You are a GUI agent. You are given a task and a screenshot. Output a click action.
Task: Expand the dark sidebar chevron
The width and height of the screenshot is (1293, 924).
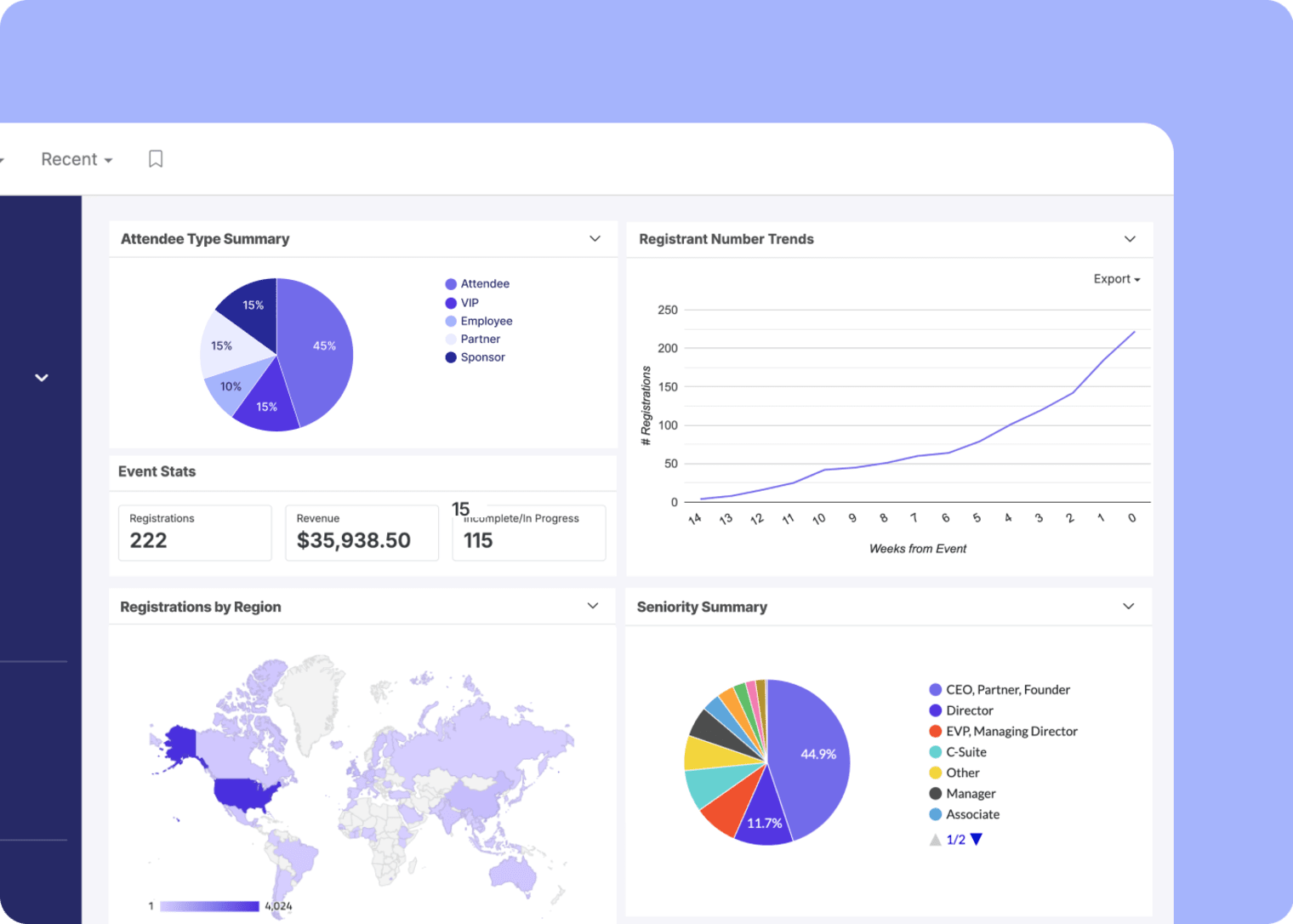[41, 377]
